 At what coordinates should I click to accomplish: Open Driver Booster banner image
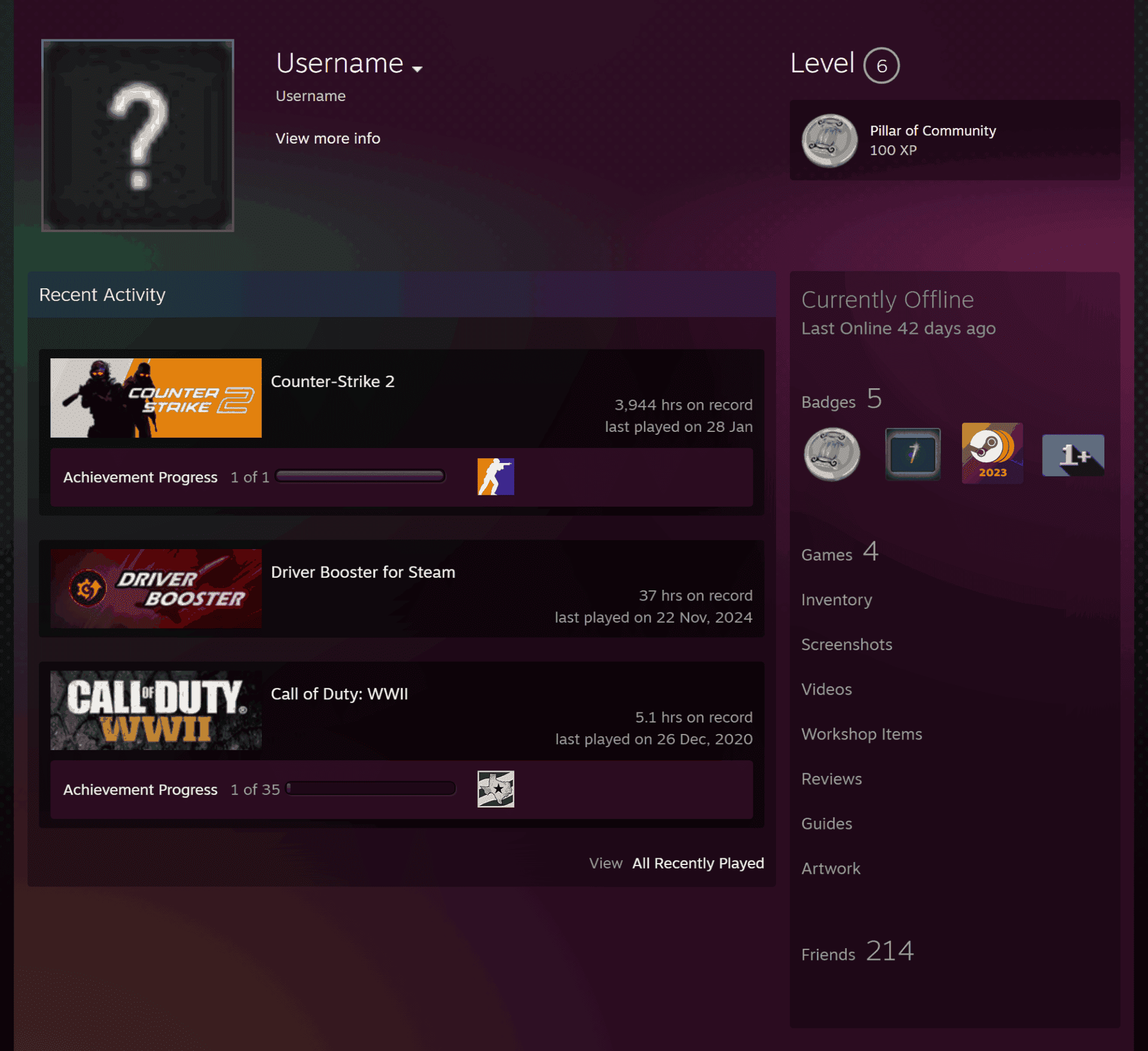pos(156,589)
